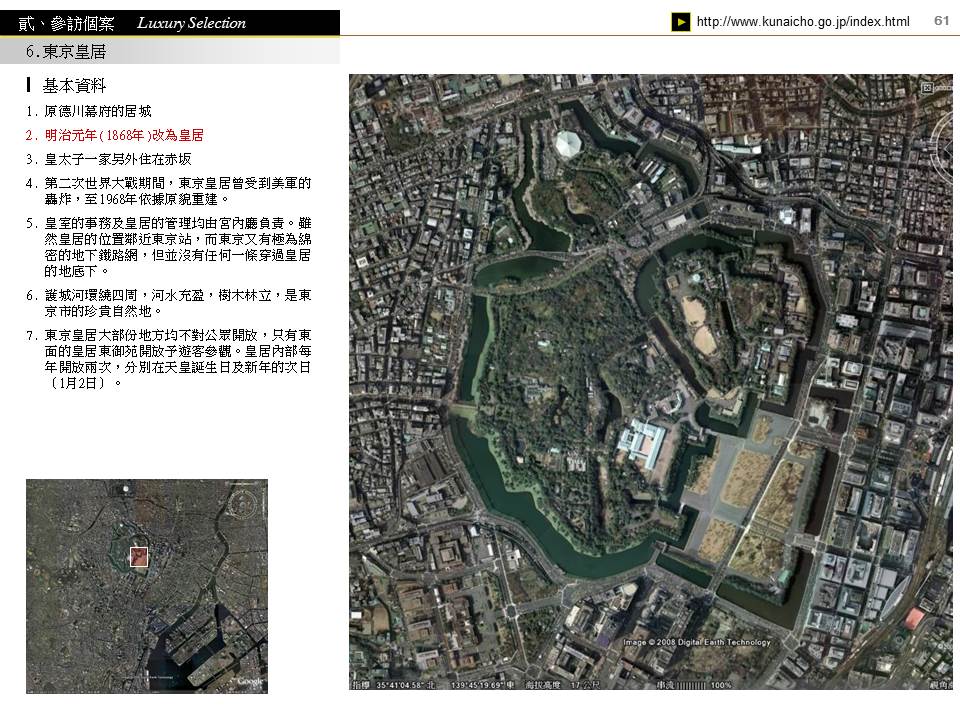Image resolution: width=960 pixels, height=720 pixels.
Task: Click the white-roofed dome building on the large map
Action: pos(570,144)
